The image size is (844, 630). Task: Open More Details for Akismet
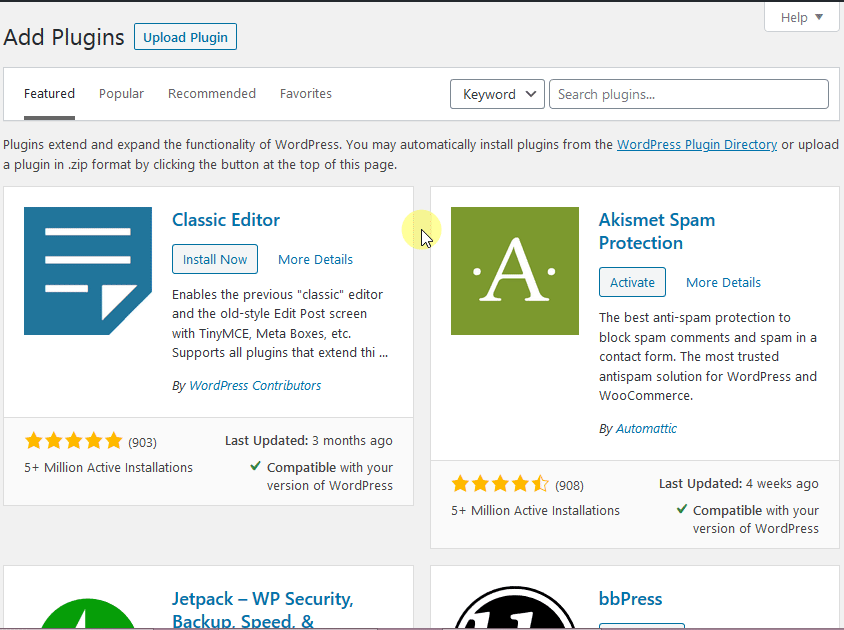[x=723, y=282]
